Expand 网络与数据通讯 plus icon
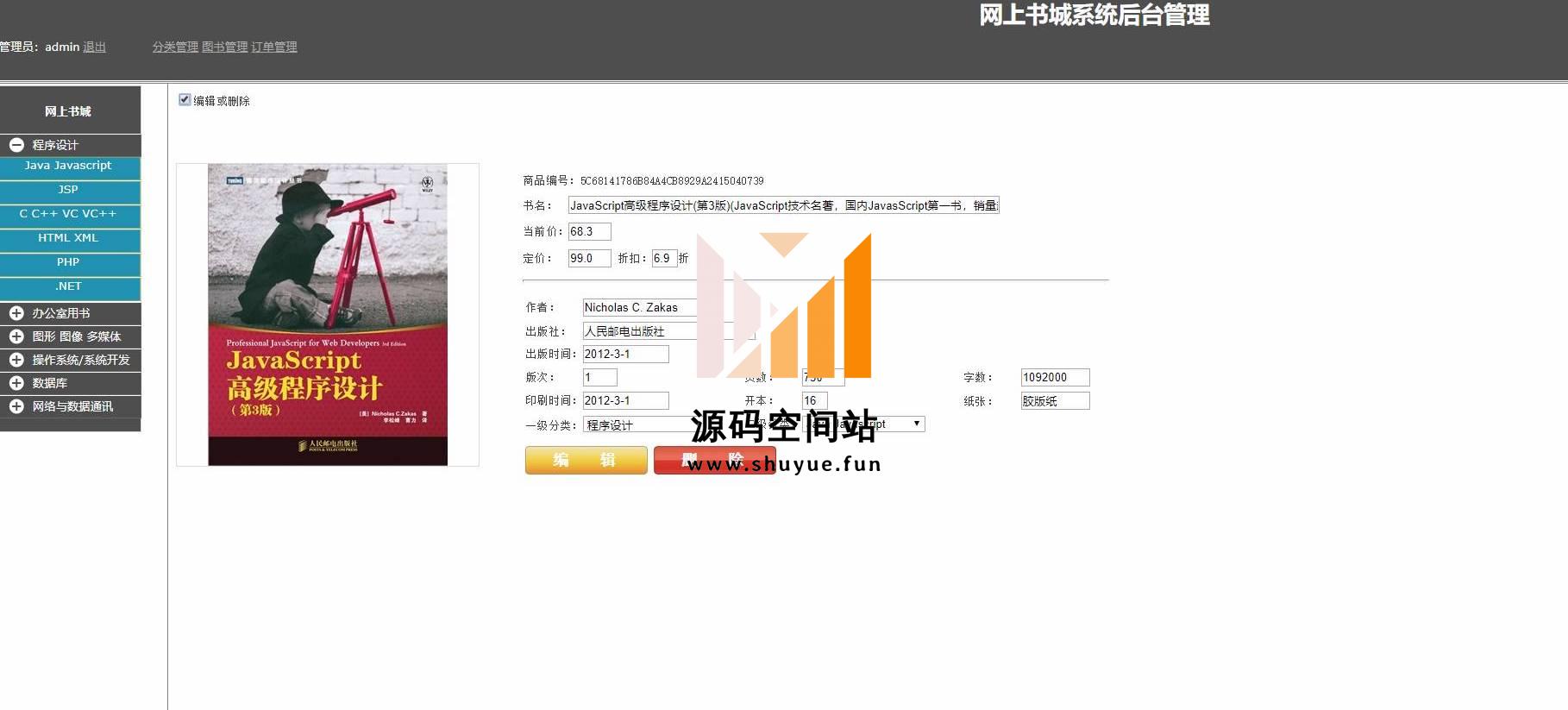The image size is (1568, 710). (16, 406)
